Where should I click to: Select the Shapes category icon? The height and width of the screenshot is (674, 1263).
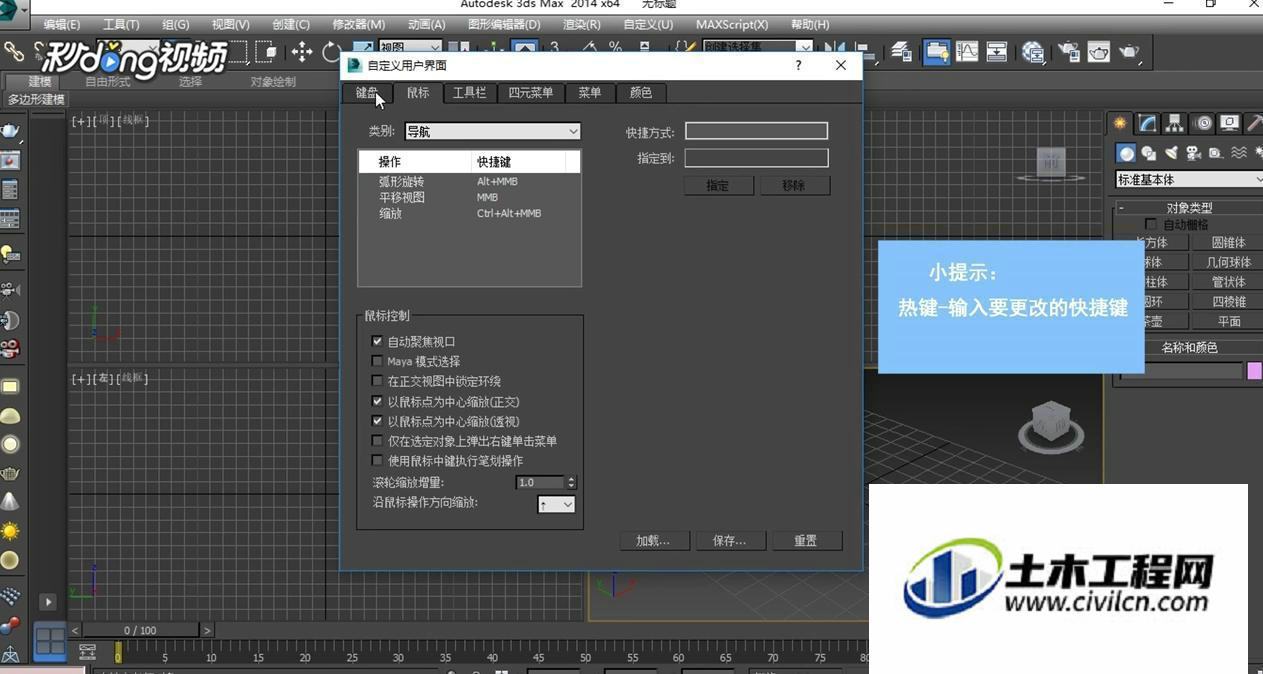(x=1149, y=153)
